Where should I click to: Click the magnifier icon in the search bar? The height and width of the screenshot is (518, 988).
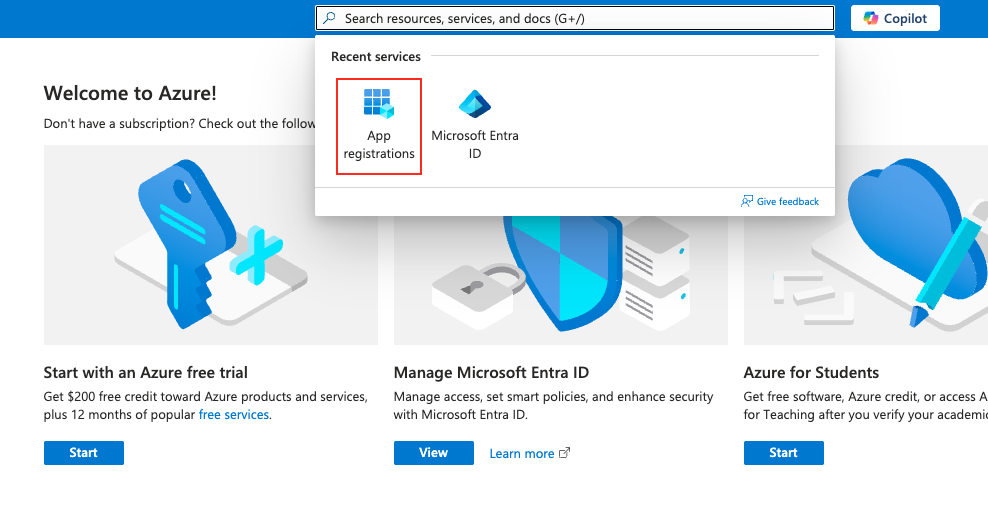330,18
